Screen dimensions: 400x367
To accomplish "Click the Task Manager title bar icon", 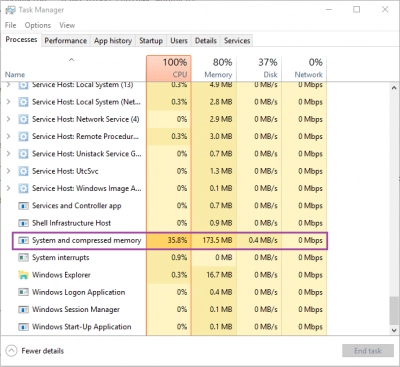I will (10, 10).
